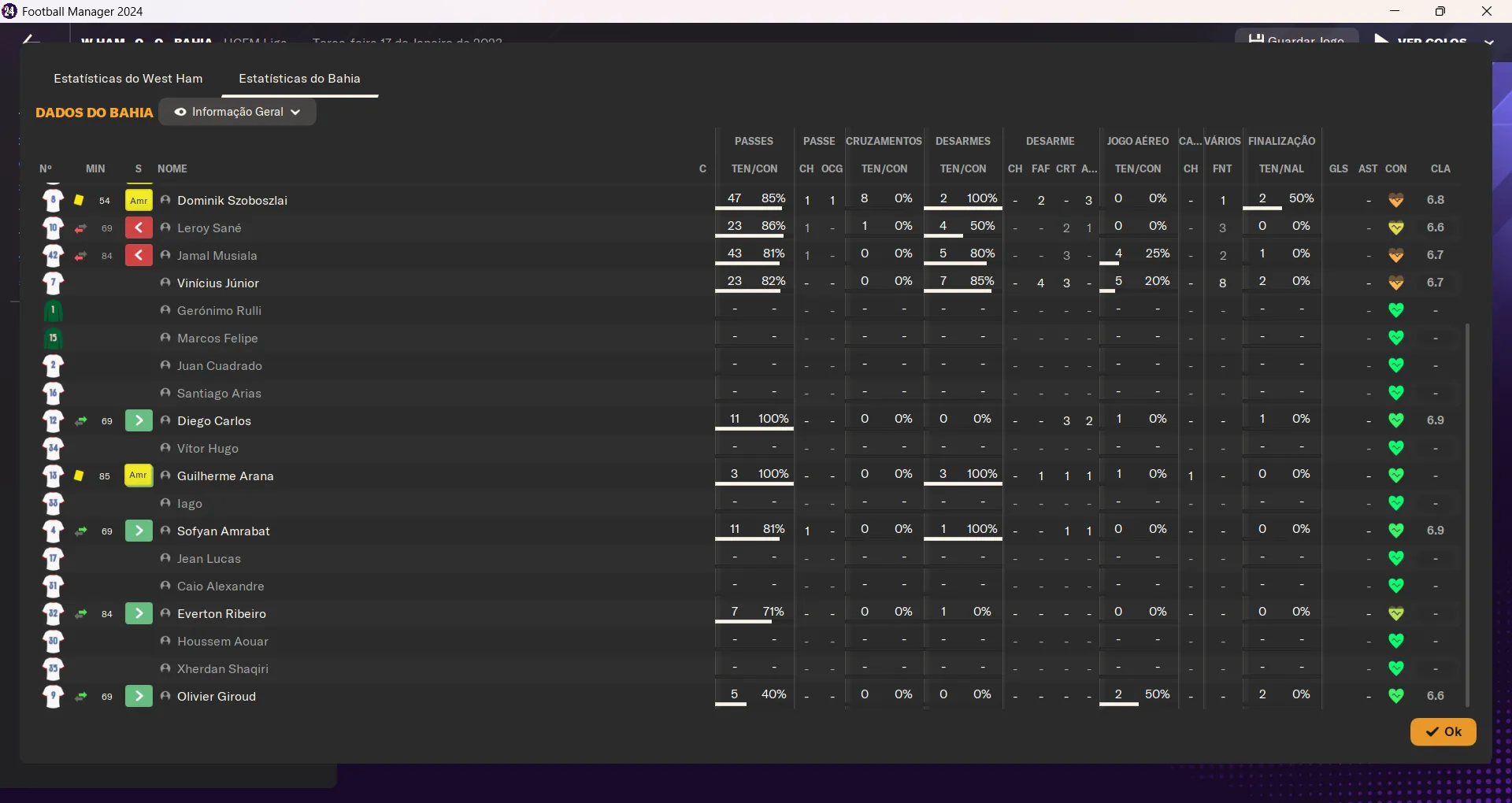1512x803 pixels.
Task: Click the vertical scrollbar of player list
Action: (1467, 515)
